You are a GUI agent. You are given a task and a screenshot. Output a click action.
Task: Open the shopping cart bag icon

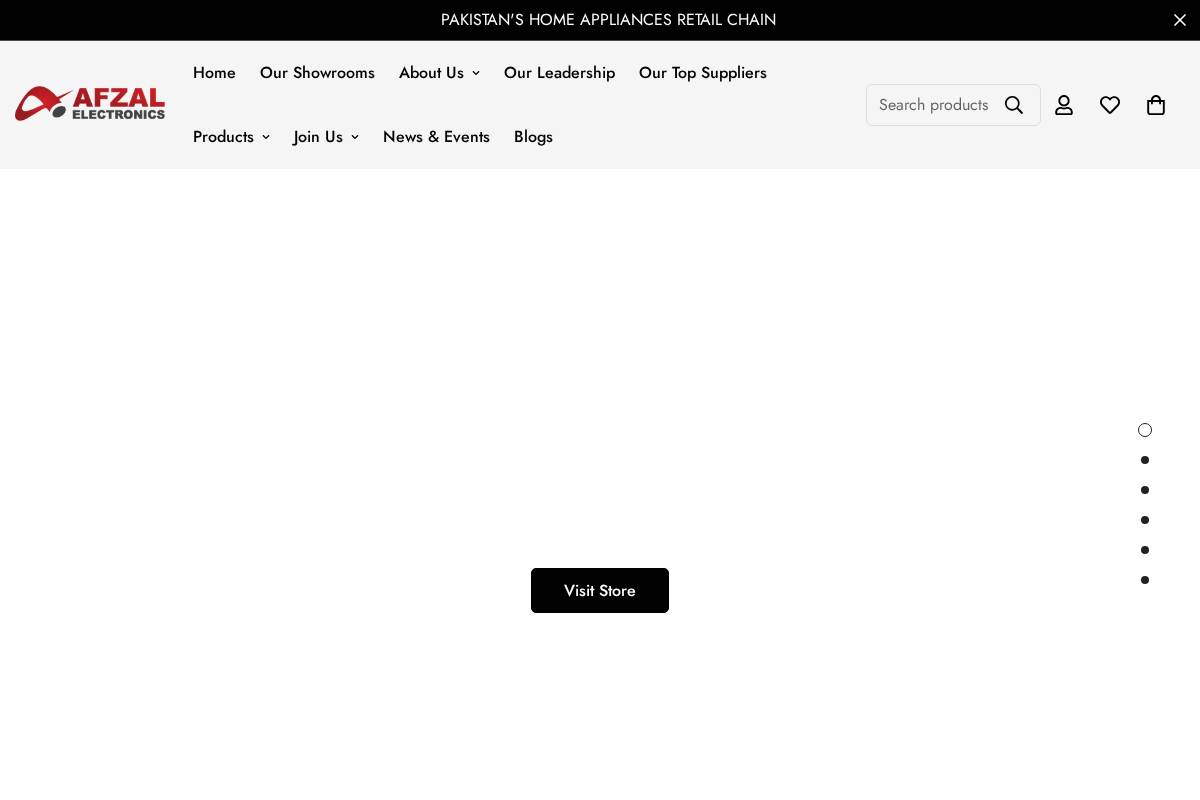tap(1156, 104)
